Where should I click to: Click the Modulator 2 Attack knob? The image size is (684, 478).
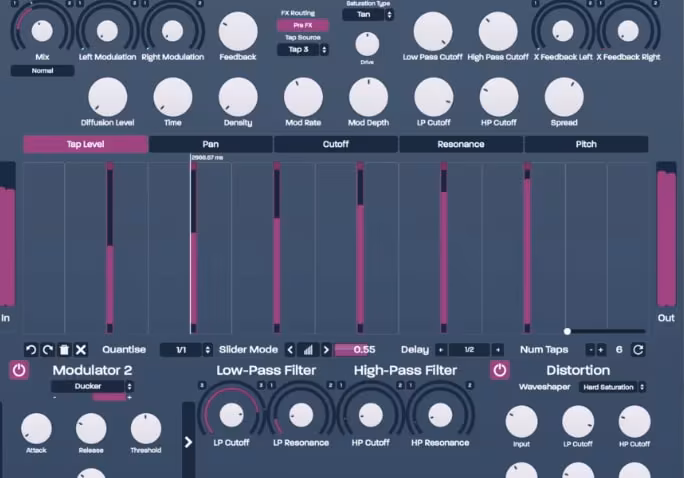click(x=36, y=428)
